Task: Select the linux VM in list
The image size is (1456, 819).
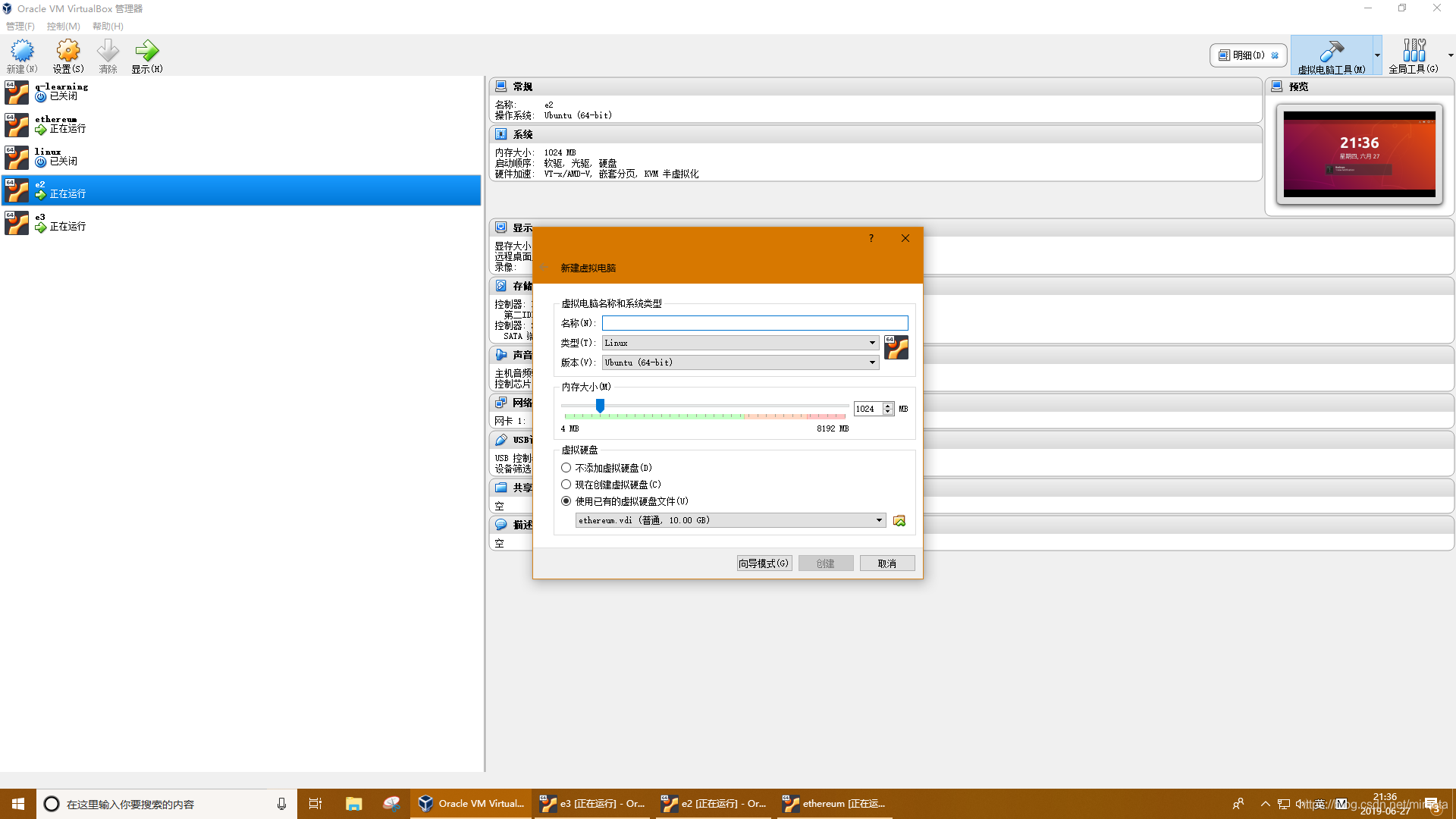Action: pos(241,158)
